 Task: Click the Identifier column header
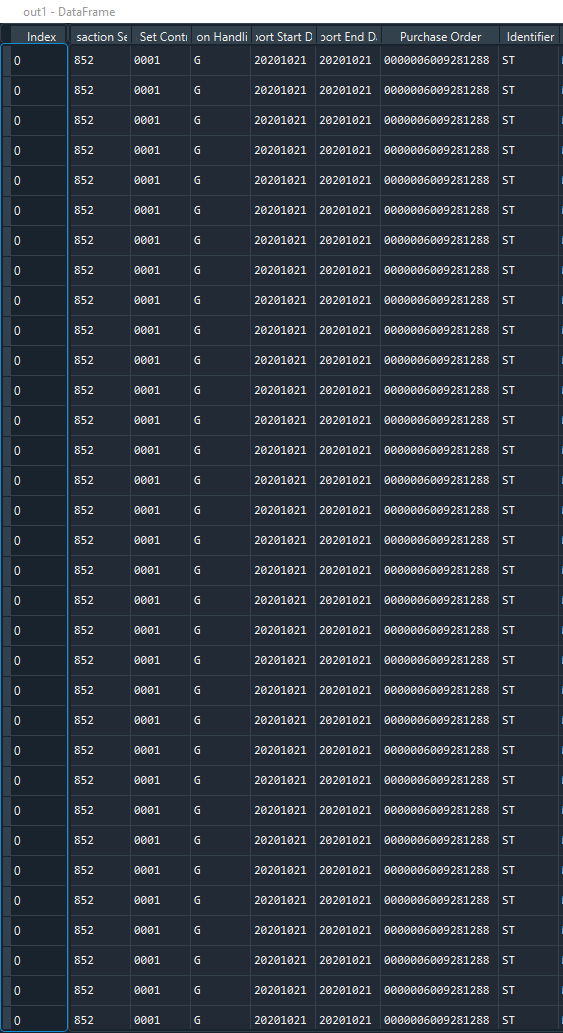[530, 37]
